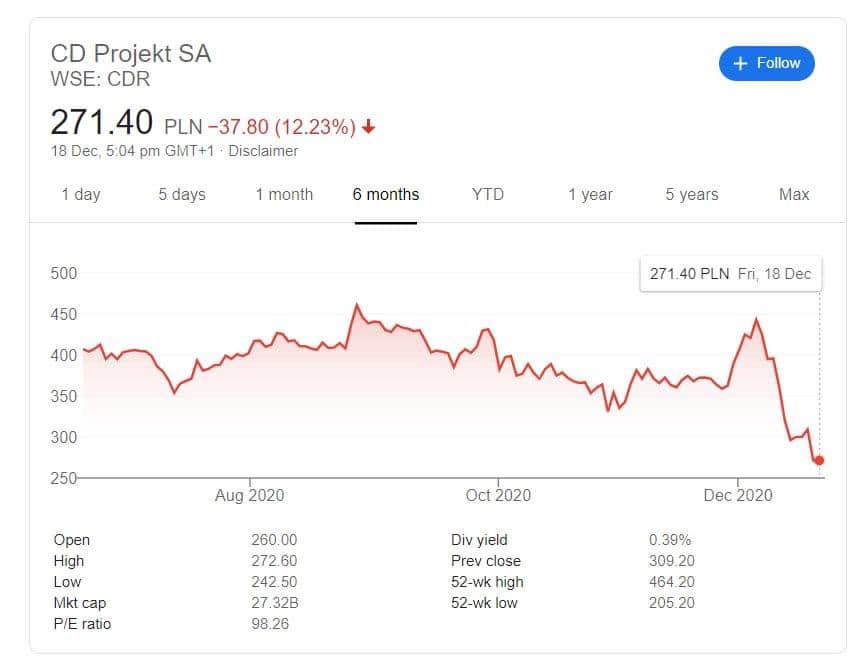Click the Dec 2020 axis label

click(x=738, y=495)
